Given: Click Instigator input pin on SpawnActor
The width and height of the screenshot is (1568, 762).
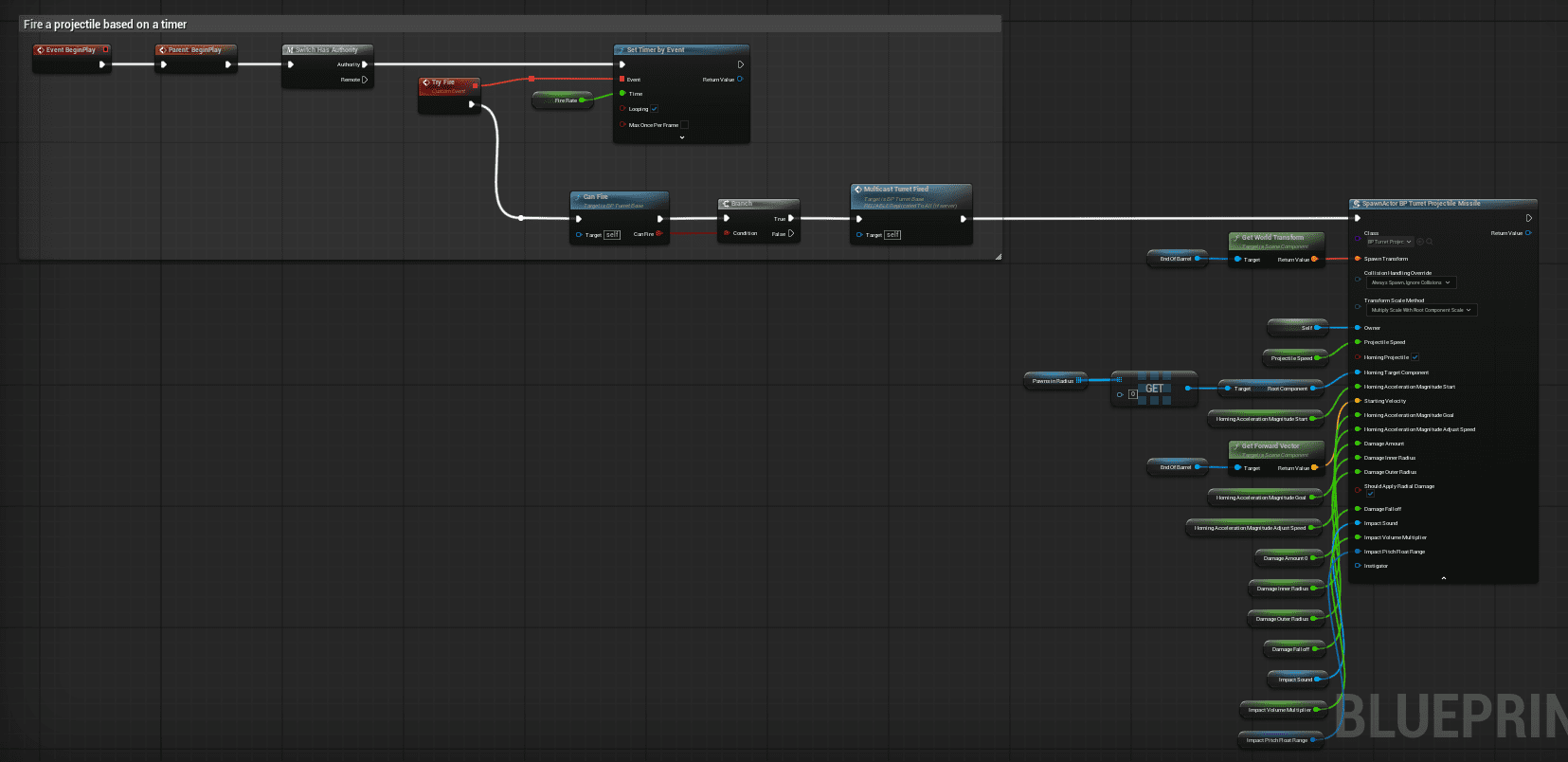Looking at the screenshot, I should point(1358,566).
